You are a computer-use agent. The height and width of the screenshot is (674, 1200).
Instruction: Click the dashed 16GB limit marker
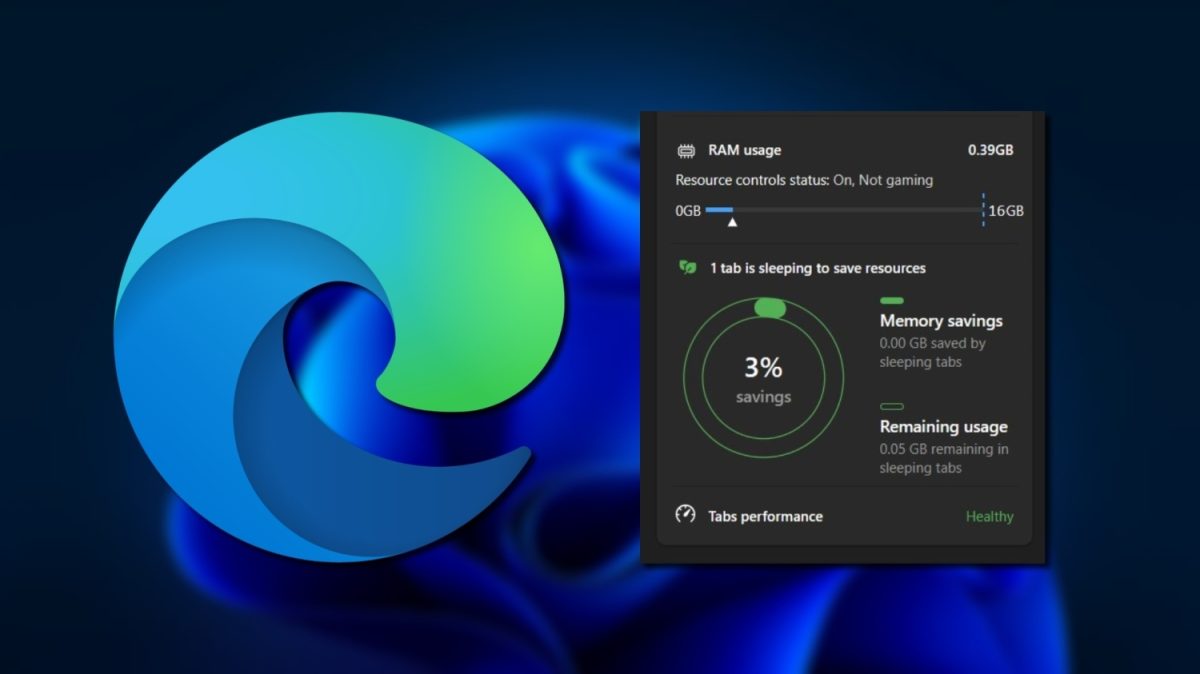982,211
